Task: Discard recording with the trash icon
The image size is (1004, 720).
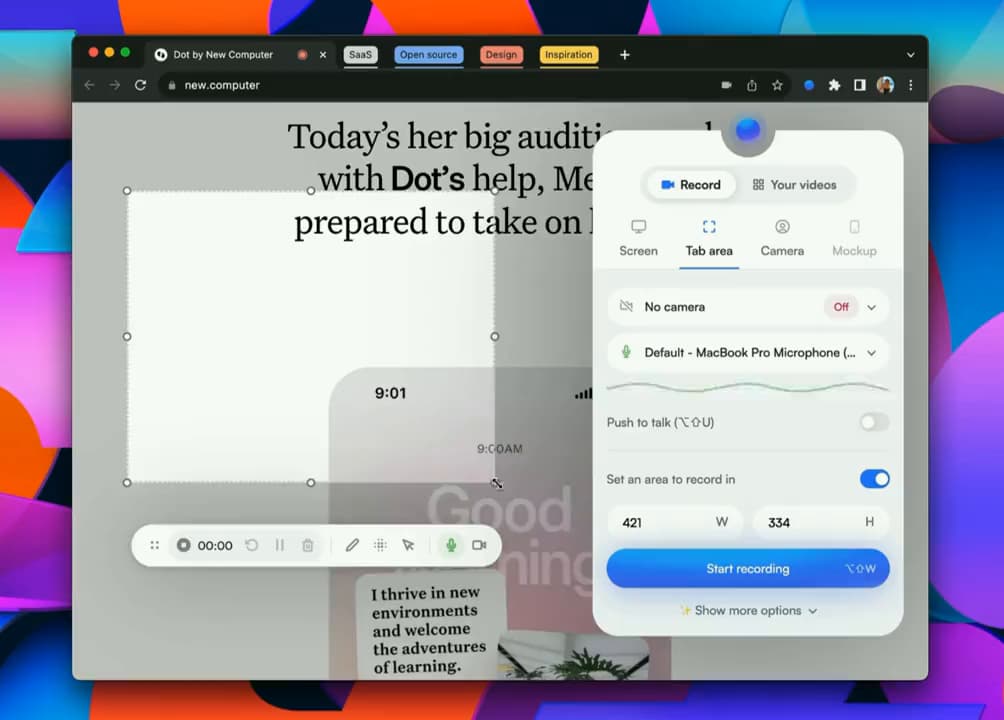Action: coord(308,545)
